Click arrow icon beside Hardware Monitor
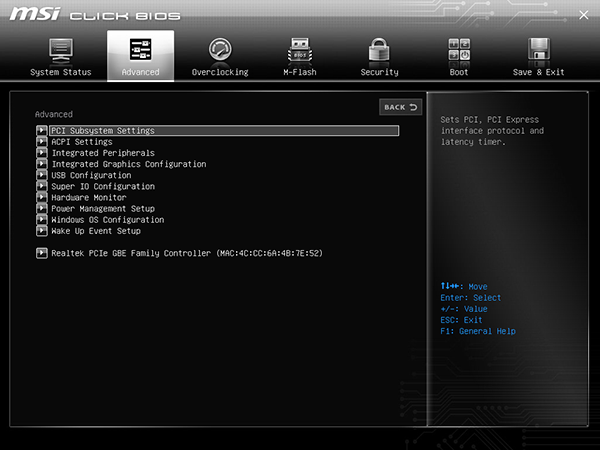 (x=41, y=198)
